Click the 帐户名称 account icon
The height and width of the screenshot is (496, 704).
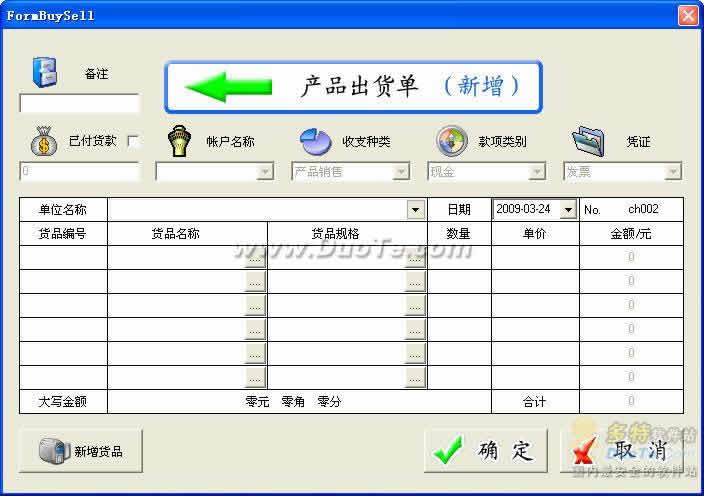178,141
